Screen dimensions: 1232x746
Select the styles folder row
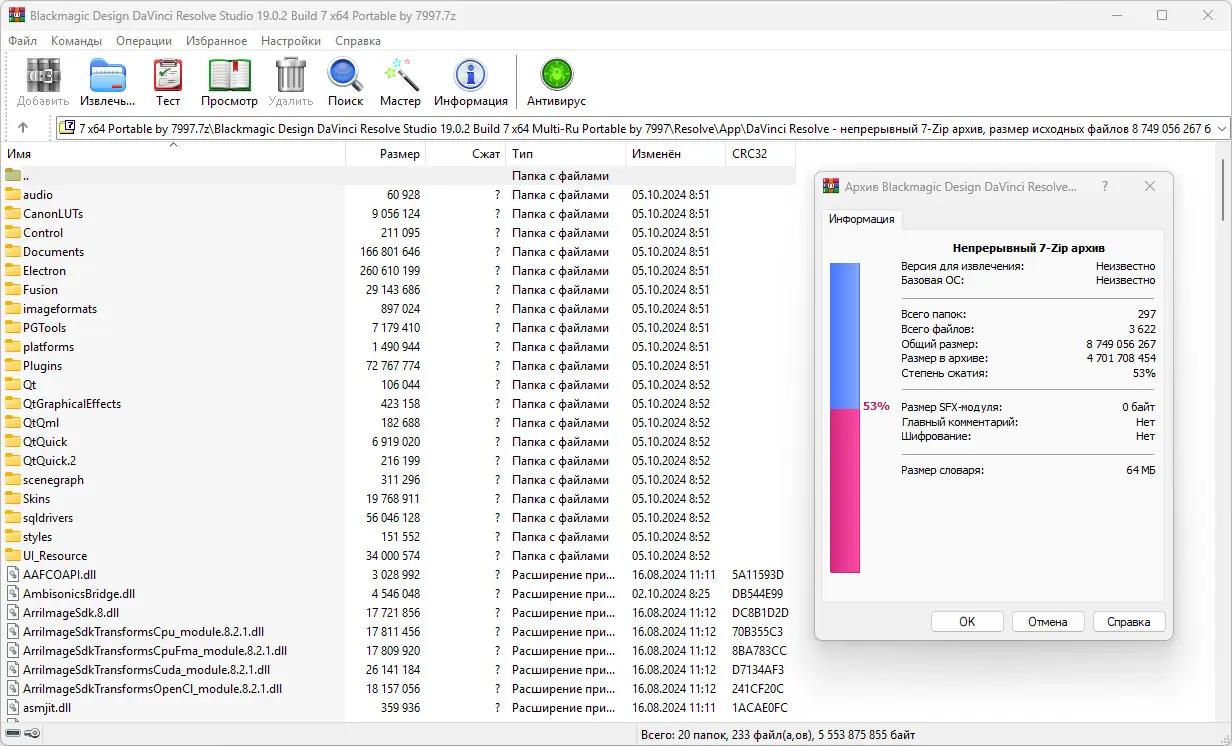pos(400,537)
